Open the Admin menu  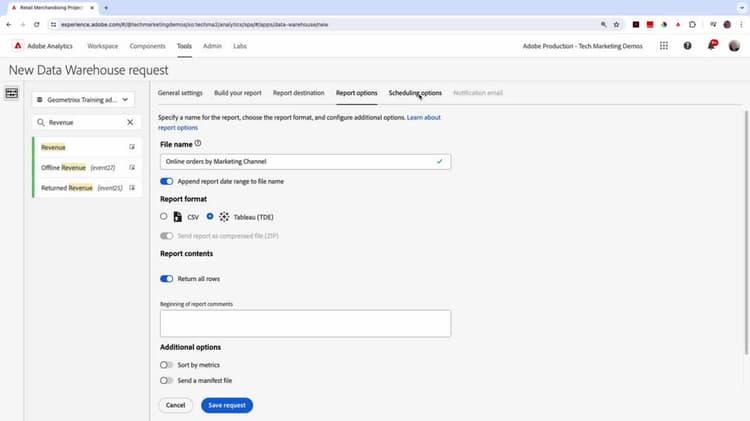tap(212, 46)
